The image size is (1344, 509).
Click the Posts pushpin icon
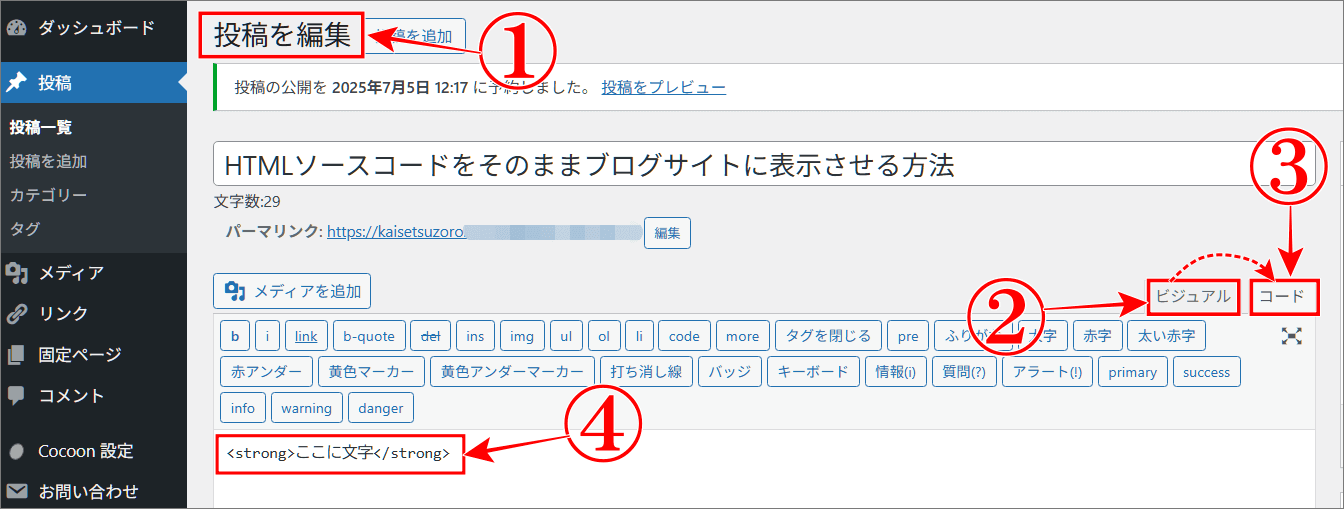click(x=16, y=83)
